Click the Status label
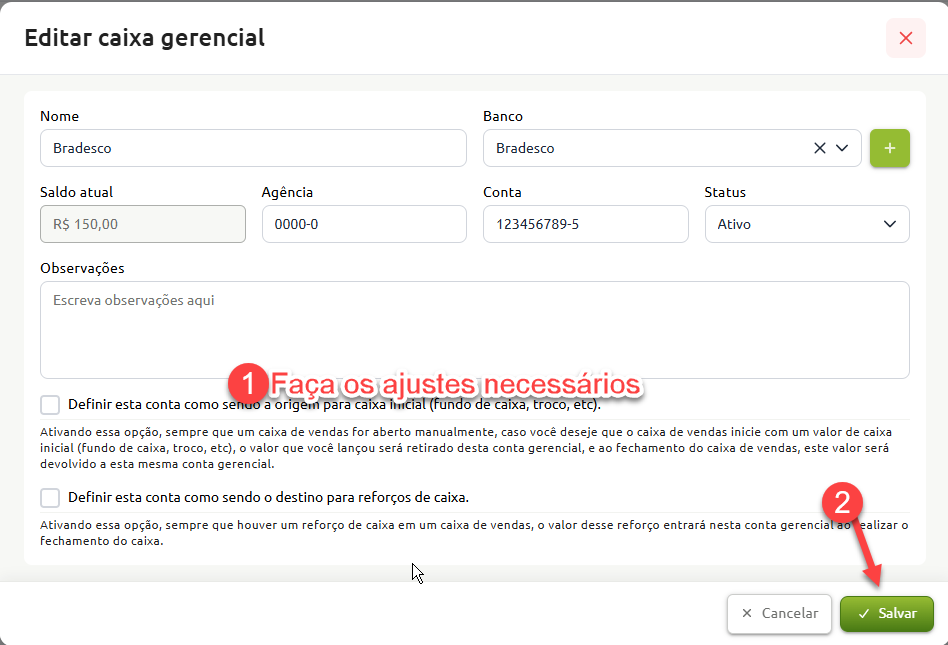The width and height of the screenshot is (948, 645). [725, 192]
